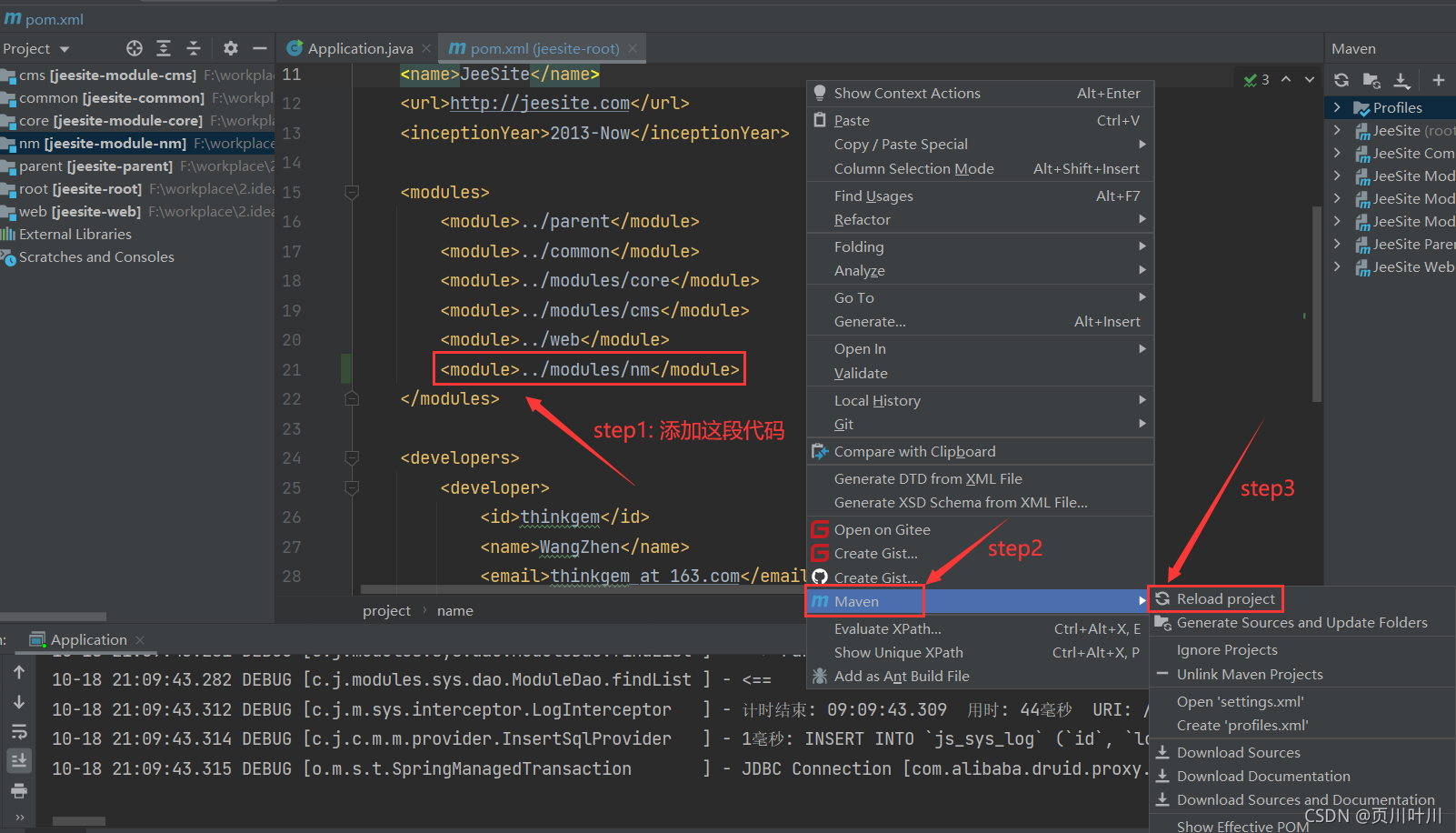Expand the JeeSite (root) Maven node

(1337, 130)
